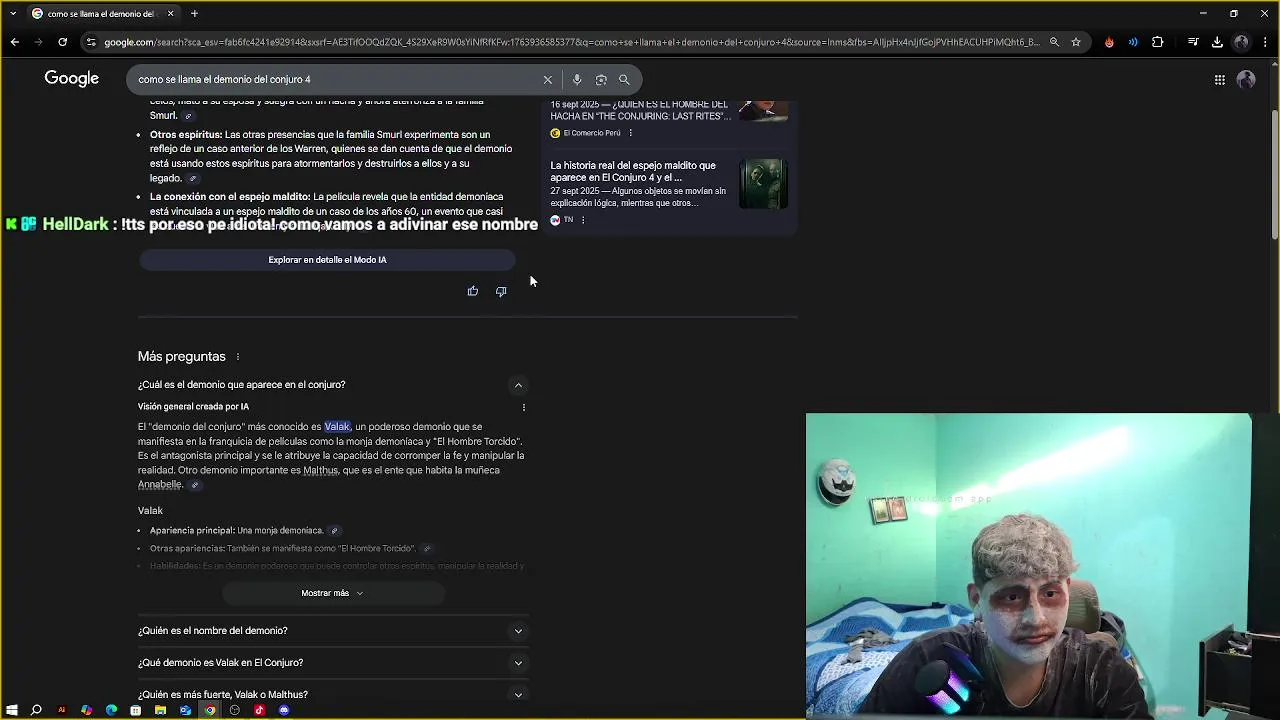
Task: Reload the page with the refresh icon
Action: (62, 42)
